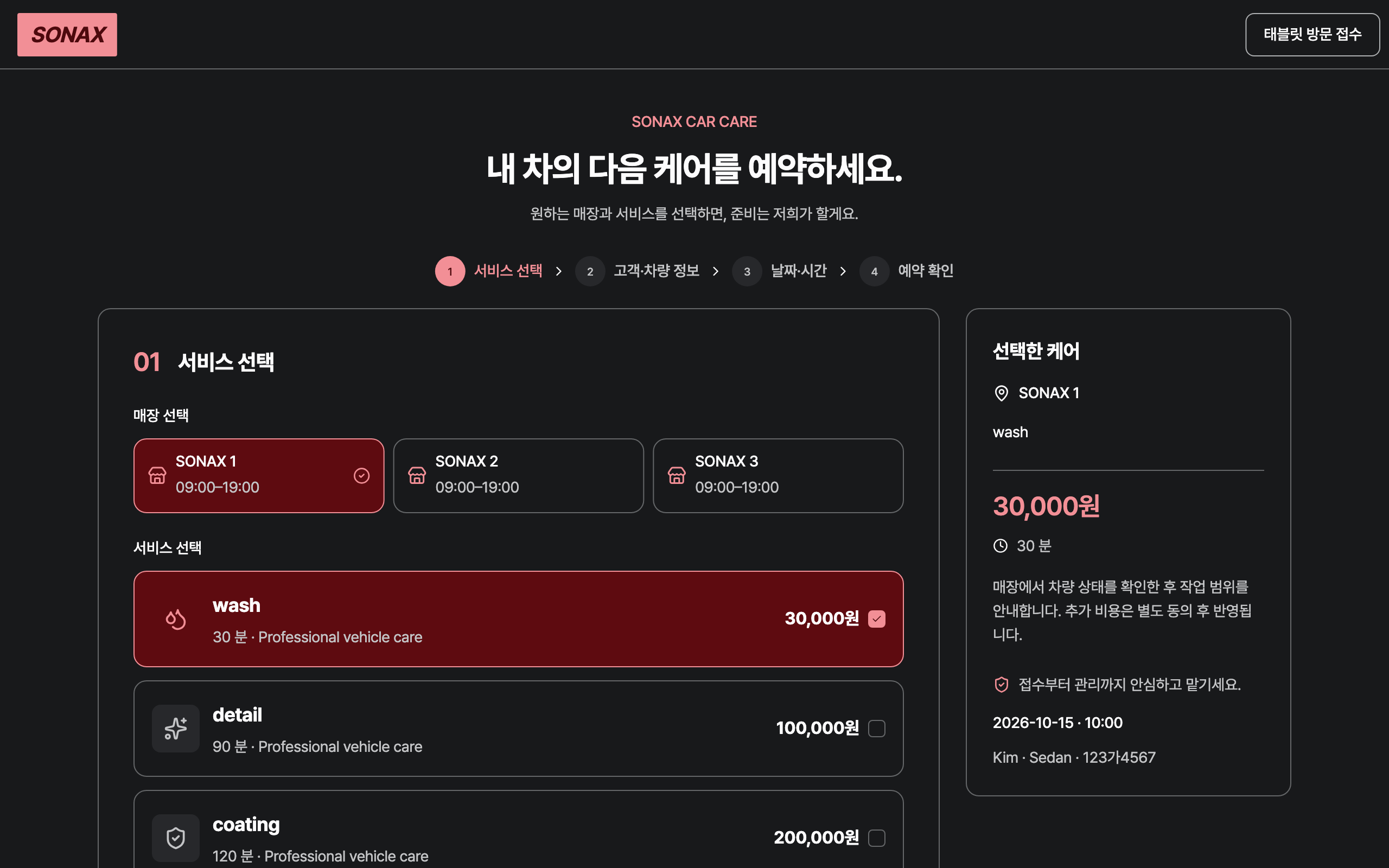
Task: Click the 100,000원 detail price
Action: point(817,729)
